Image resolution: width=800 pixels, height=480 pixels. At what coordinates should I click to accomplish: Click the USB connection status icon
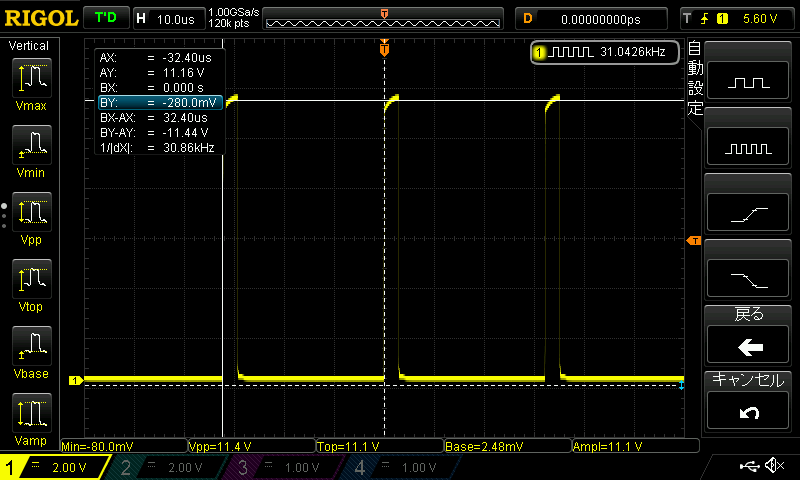pyautogui.click(x=749, y=465)
